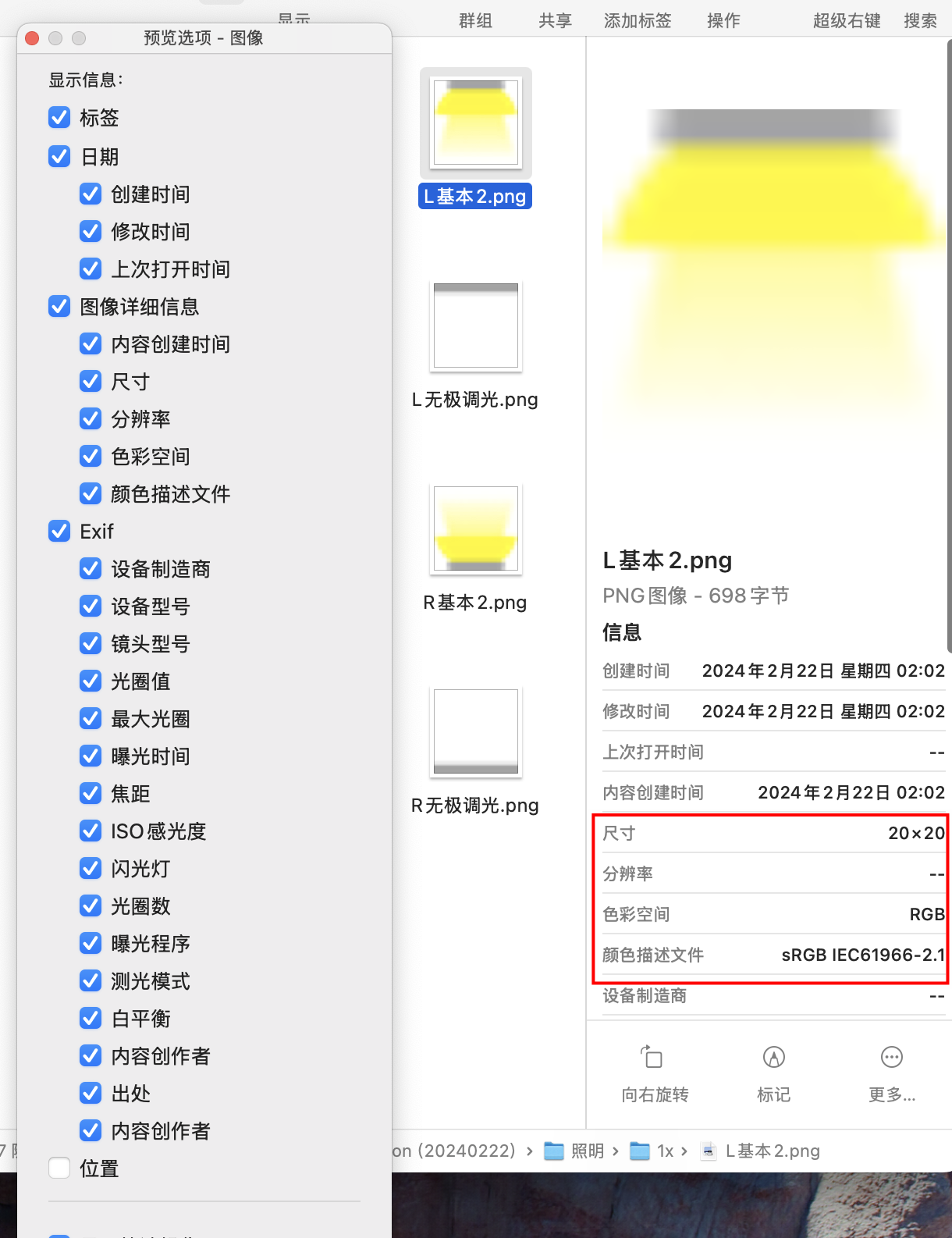The image size is (952, 1238).
Task: Click the 搜索 toolbar button
Action: pos(920,21)
